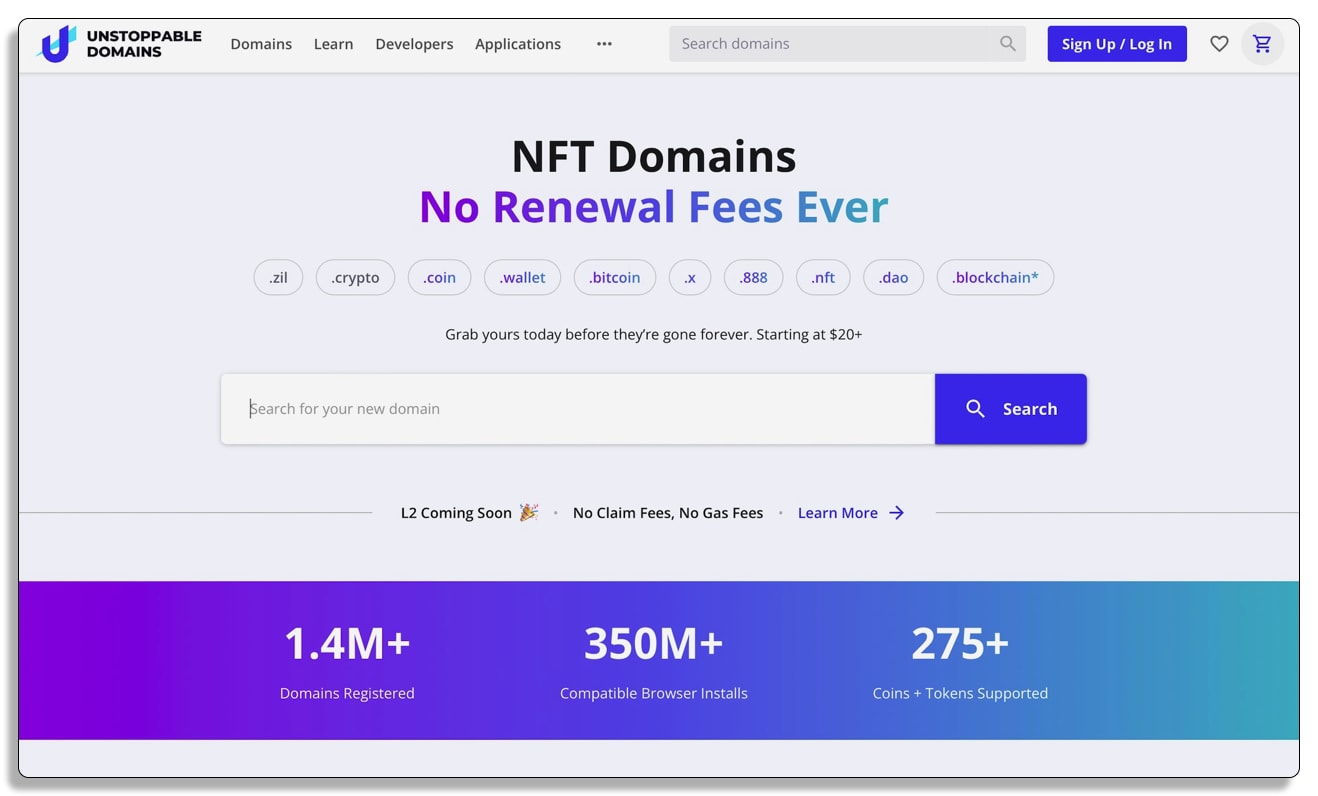Click the Unstoppable Domains logo
This screenshot has width=1318, height=796.
click(x=119, y=44)
